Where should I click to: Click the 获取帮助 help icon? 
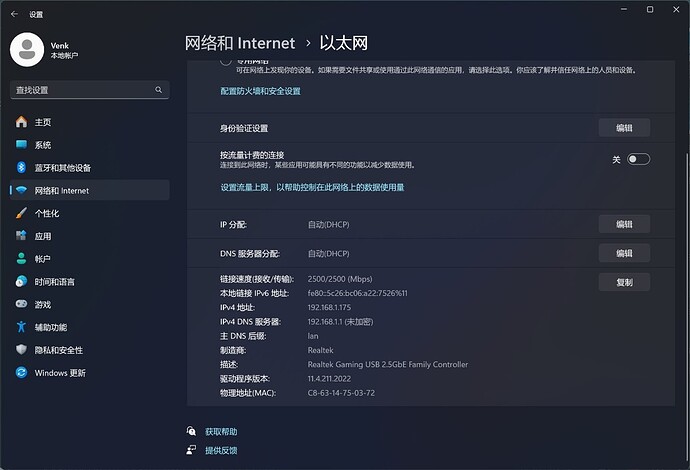(x=191, y=431)
